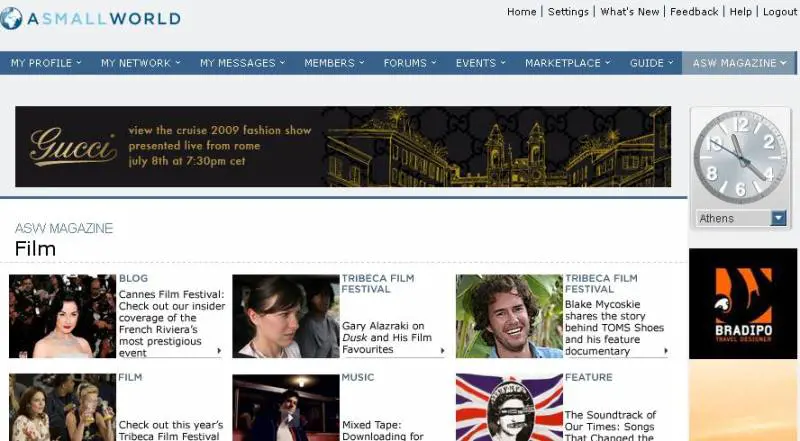
Task: Click arrow icon after Gary Alazraki teaser
Action: click(442, 351)
